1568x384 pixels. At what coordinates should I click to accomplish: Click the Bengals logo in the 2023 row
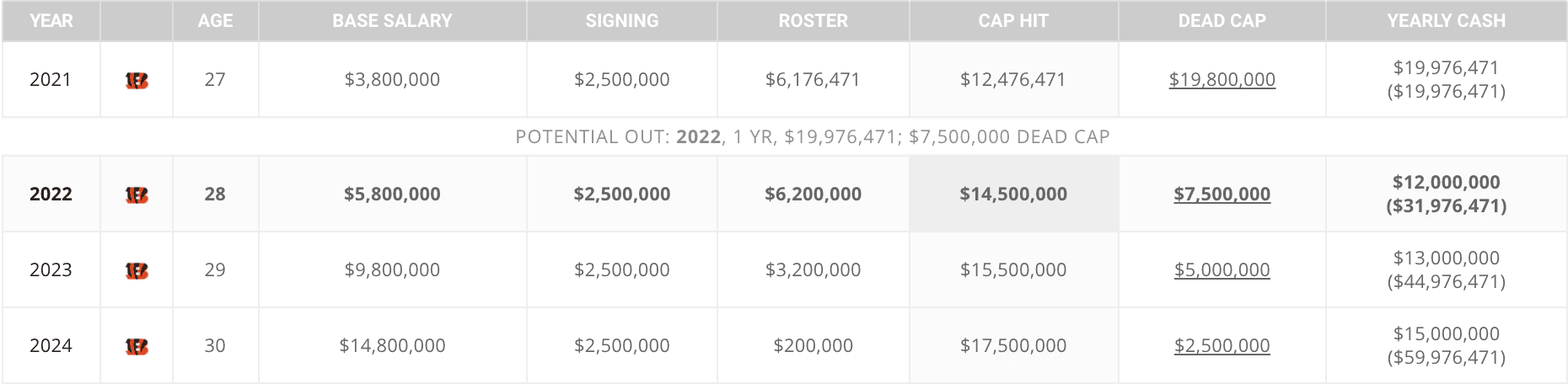pyautogui.click(x=137, y=270)
